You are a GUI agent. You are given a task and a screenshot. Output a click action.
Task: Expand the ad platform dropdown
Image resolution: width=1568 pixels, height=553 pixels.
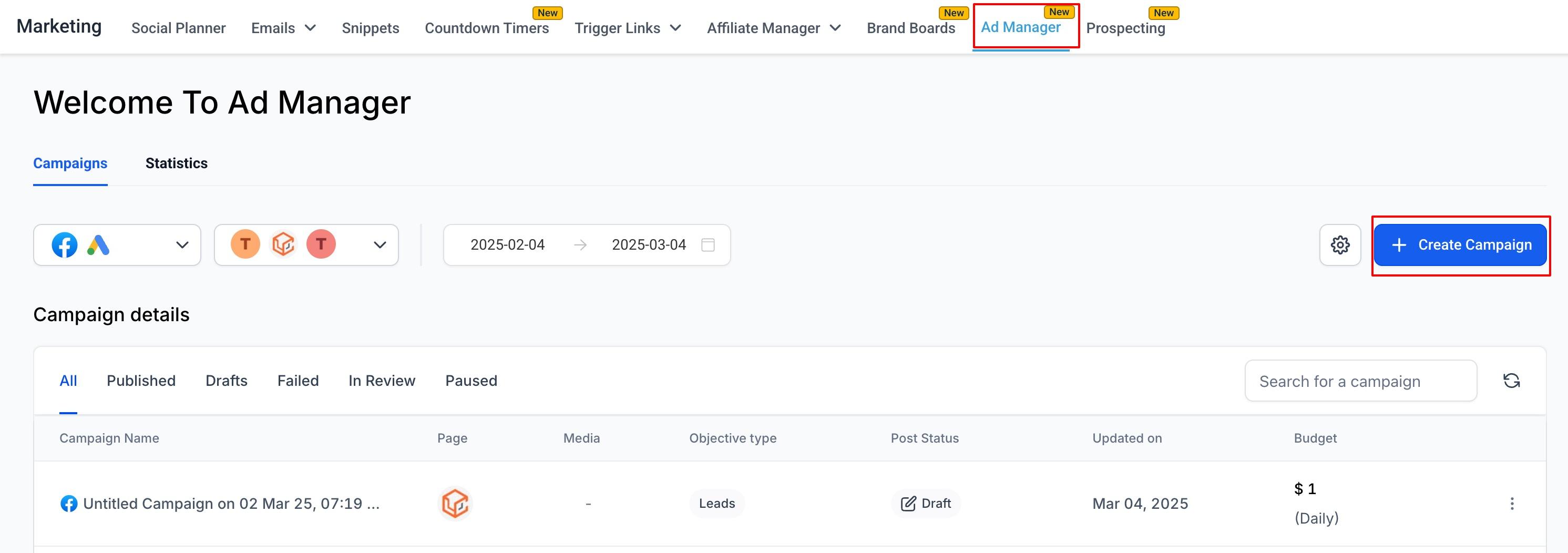pos(181,245)
